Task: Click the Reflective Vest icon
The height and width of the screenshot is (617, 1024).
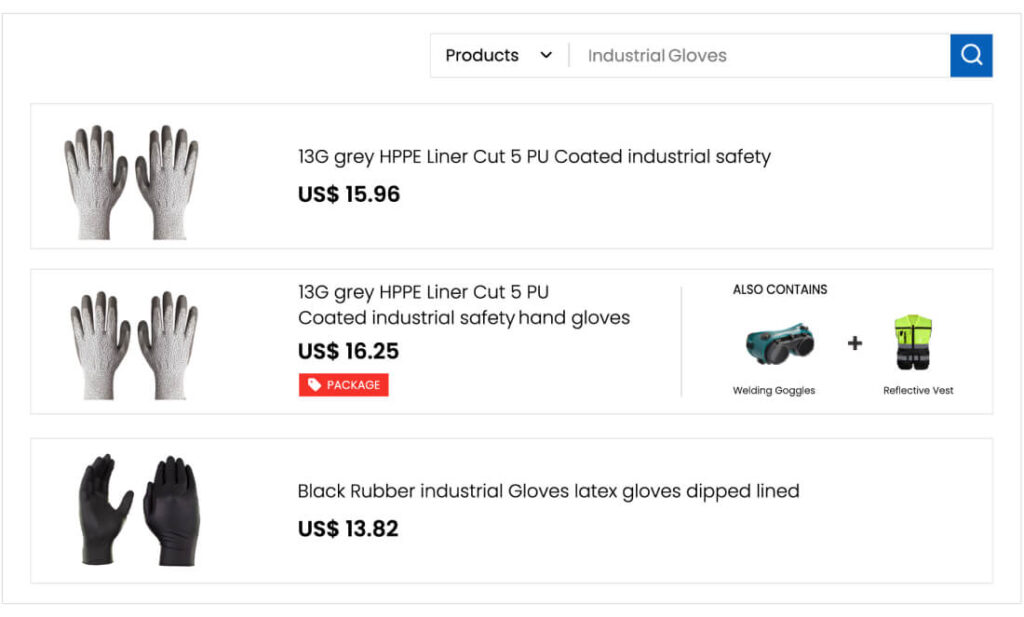Action: (x=913, y=343)
